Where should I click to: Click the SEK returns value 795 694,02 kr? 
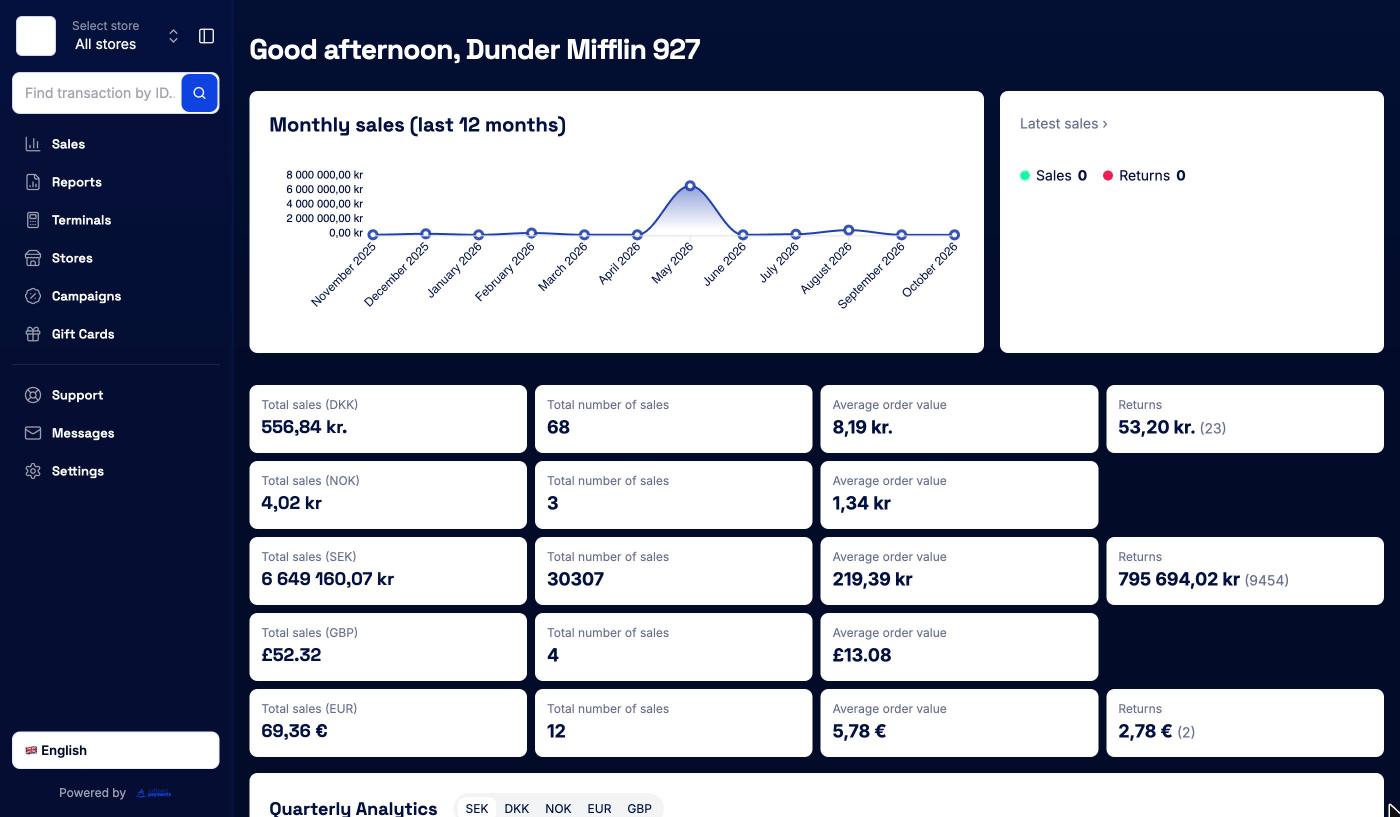coord(1179,579)
